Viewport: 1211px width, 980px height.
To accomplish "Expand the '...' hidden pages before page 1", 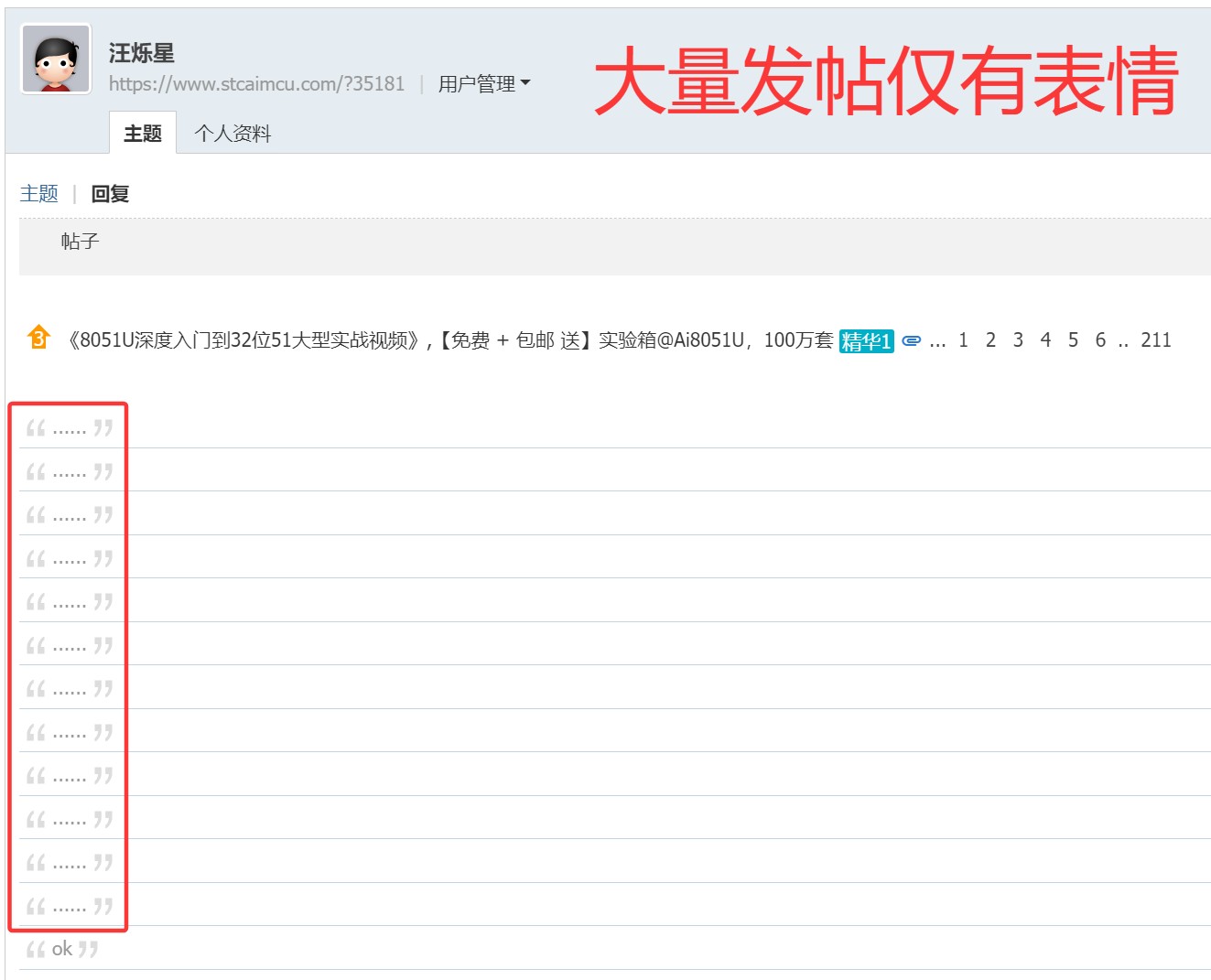I will click(x=937, y=339).
